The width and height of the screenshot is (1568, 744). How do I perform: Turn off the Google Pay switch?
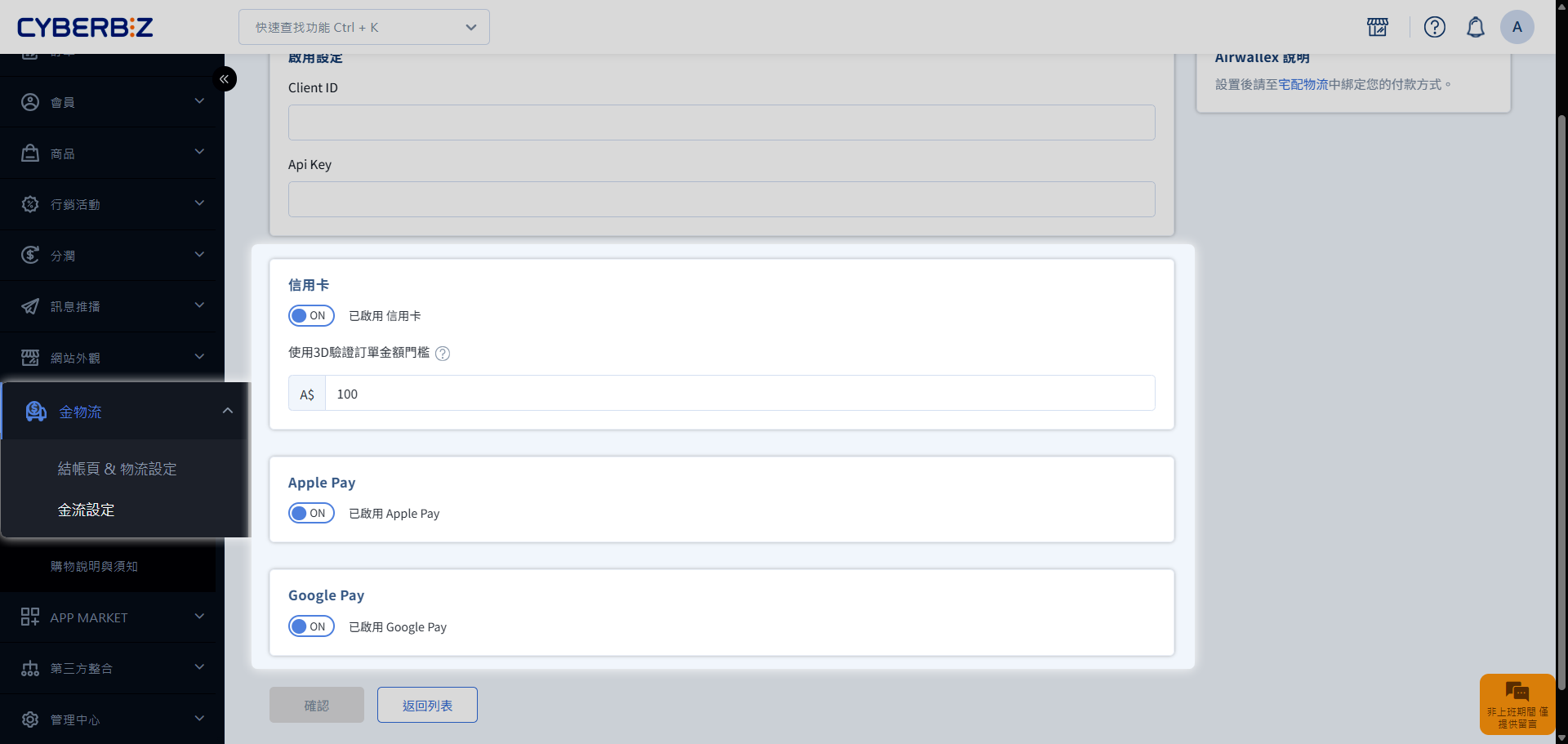click(311, 627)
